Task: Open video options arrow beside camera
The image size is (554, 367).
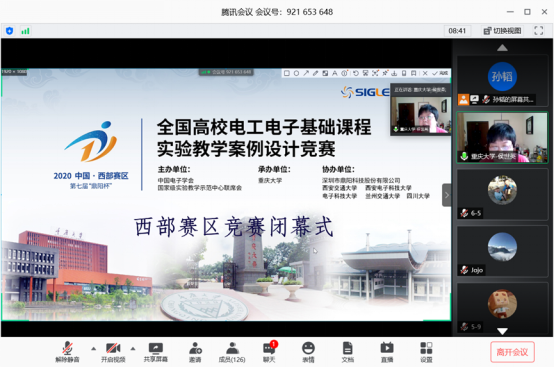Action: [x=133, y=349]
